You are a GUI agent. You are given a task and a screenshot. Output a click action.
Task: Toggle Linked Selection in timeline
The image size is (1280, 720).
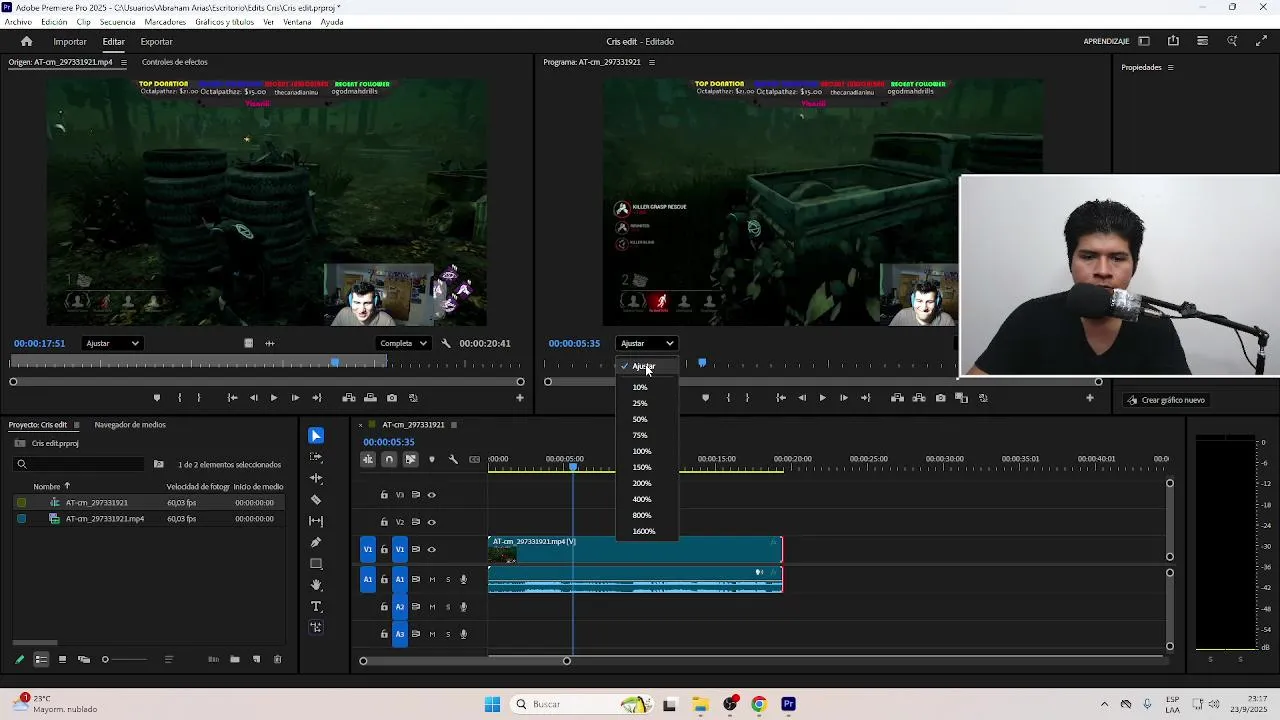(x=411, y=459)
